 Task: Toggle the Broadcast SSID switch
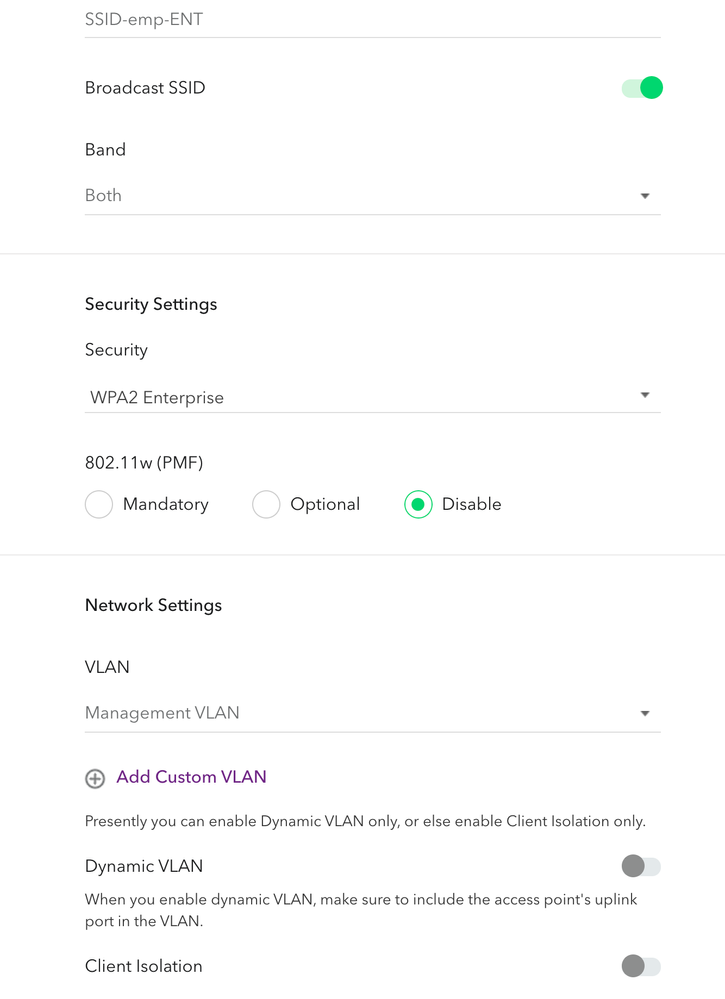[642, 88]
